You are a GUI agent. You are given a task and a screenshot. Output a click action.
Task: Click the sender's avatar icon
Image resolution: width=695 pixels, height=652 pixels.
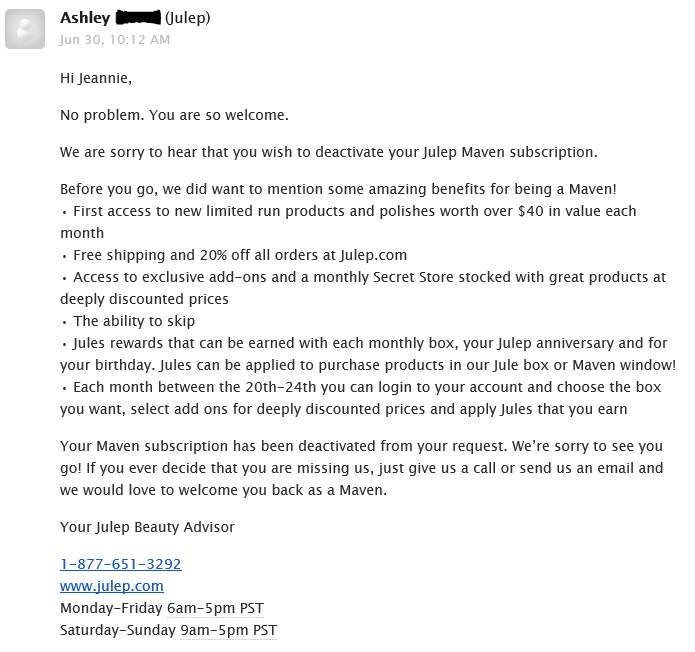[x=24, y=29]
